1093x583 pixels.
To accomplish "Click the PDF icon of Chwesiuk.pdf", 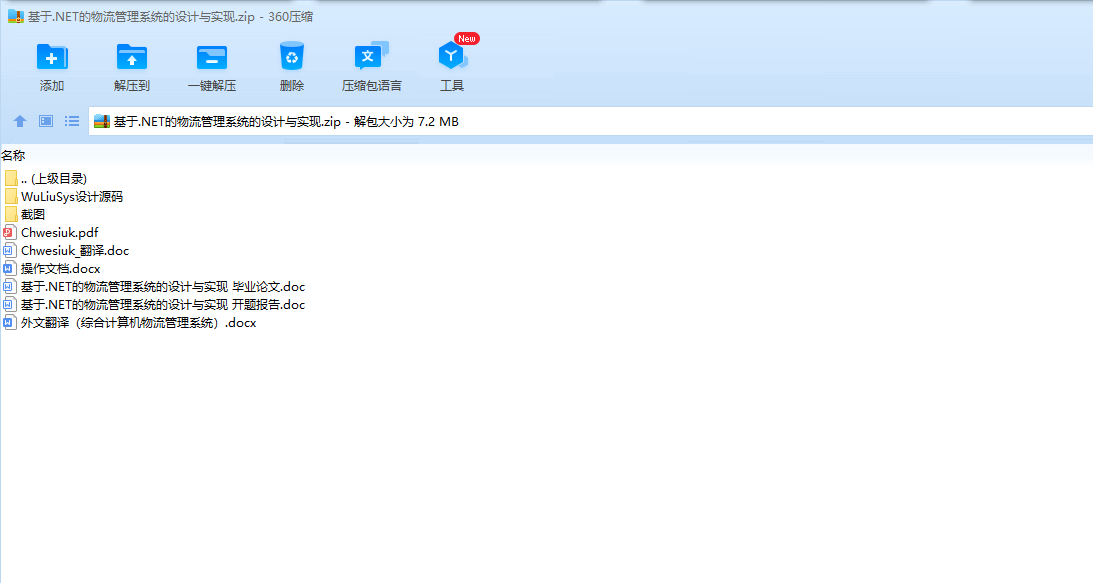I will click(9, 233).
